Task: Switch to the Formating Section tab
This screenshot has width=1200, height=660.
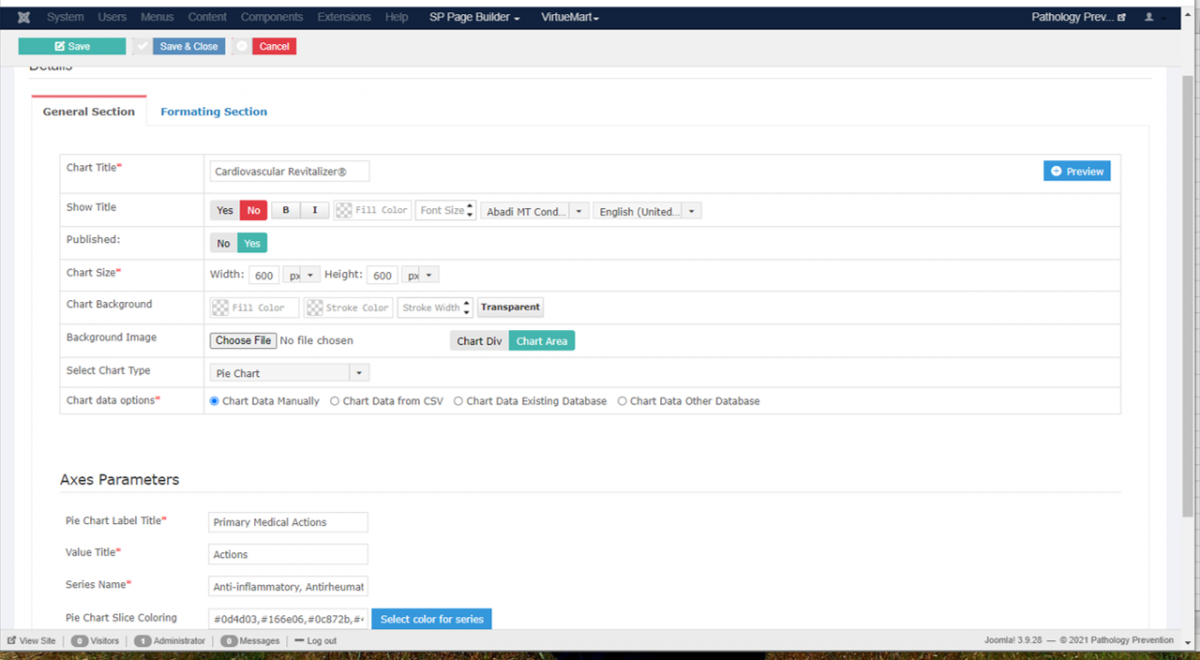Action: (x=213, y=111)
